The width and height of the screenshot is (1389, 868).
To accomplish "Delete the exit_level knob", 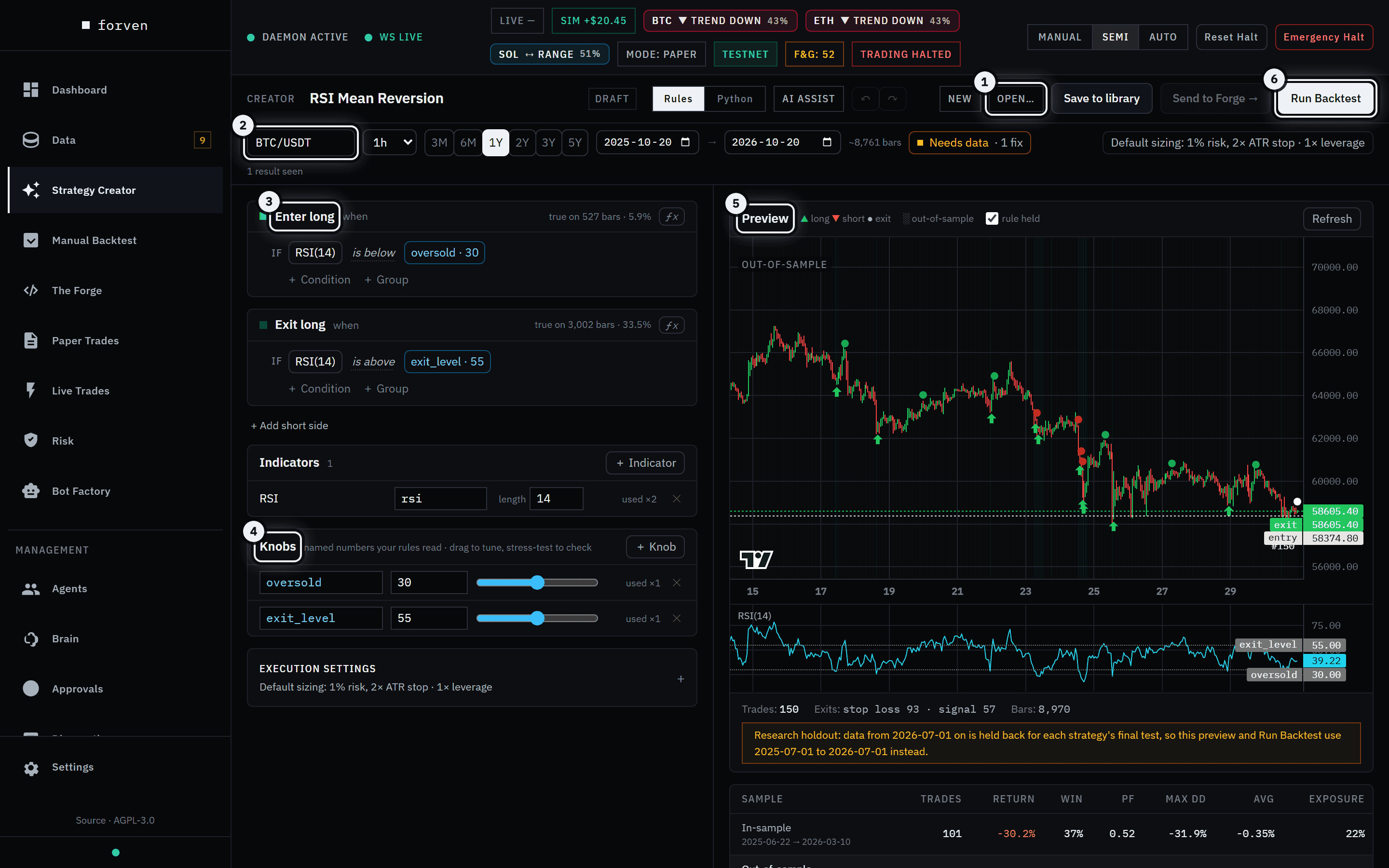I will pos(677,618).
